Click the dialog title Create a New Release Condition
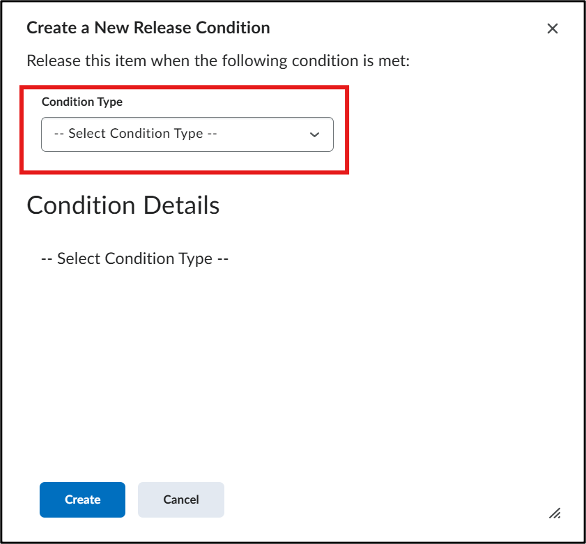586x544 pixels. pos(148,28)
